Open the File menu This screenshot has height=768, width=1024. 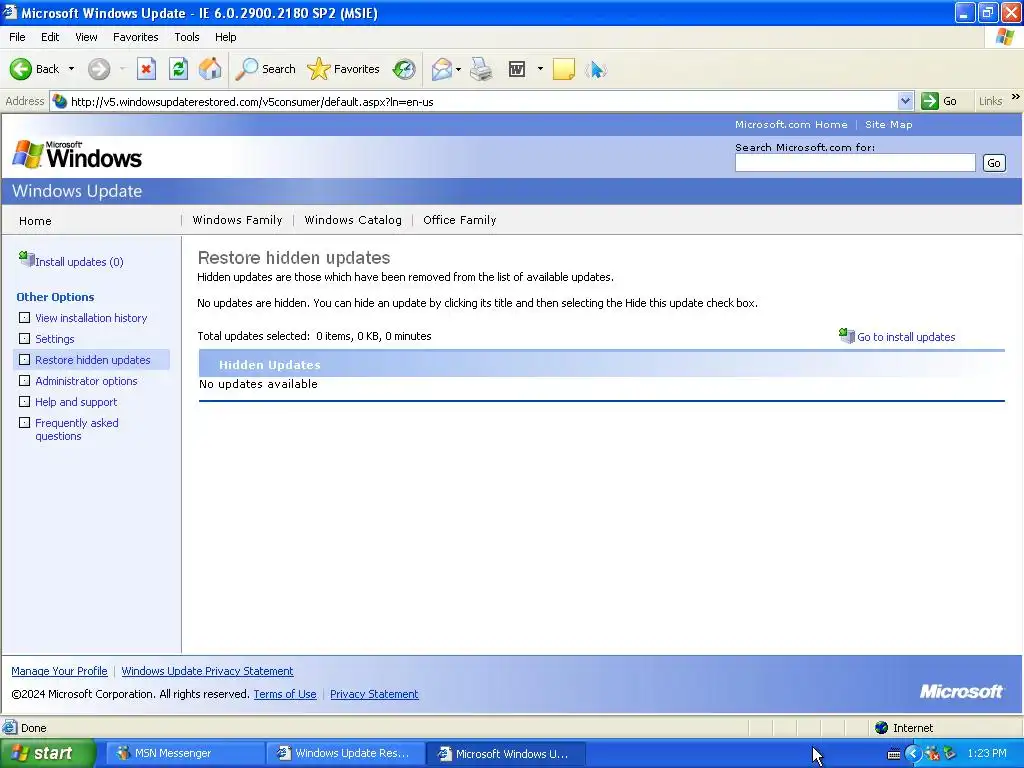(x=17, y=37)
